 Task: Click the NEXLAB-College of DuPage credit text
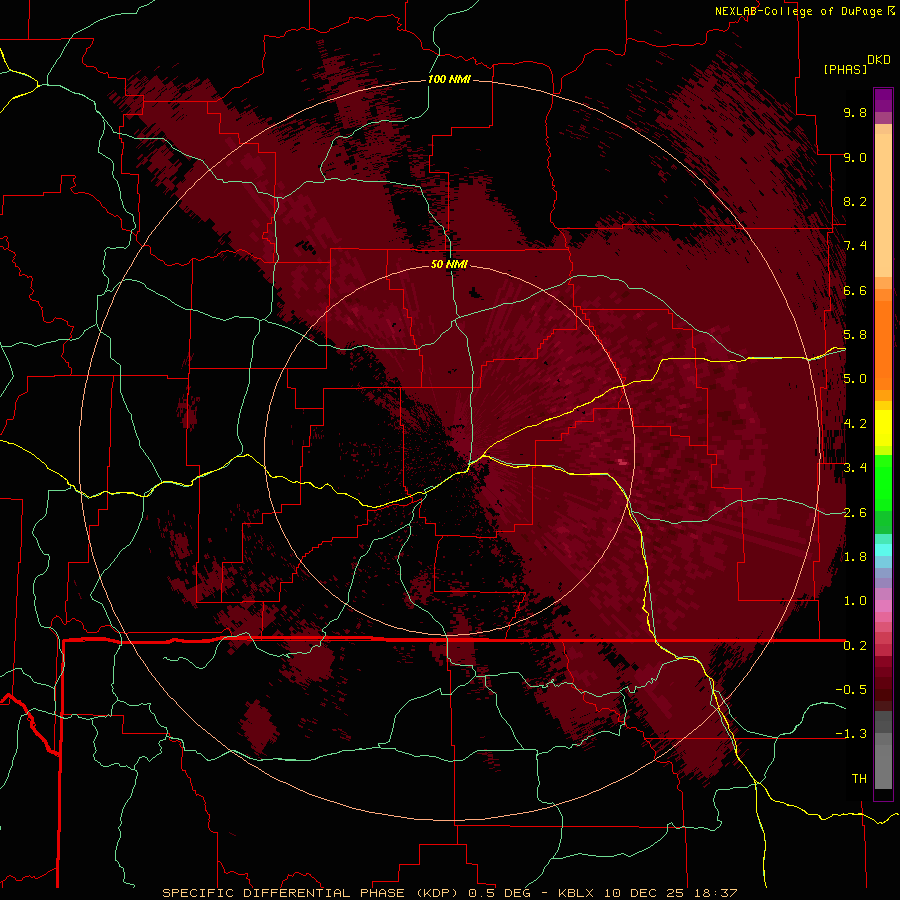pos(800,11)
